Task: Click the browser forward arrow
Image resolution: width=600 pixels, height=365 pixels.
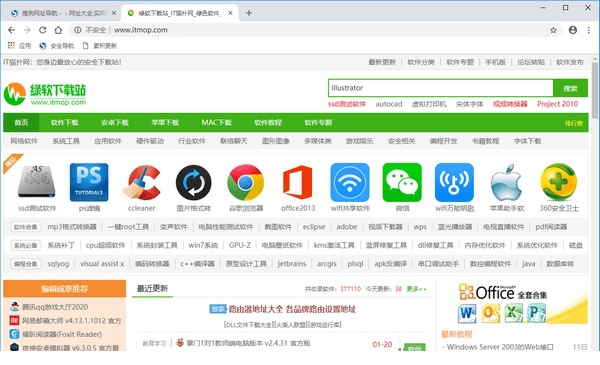Action: (x=27, y=30)
